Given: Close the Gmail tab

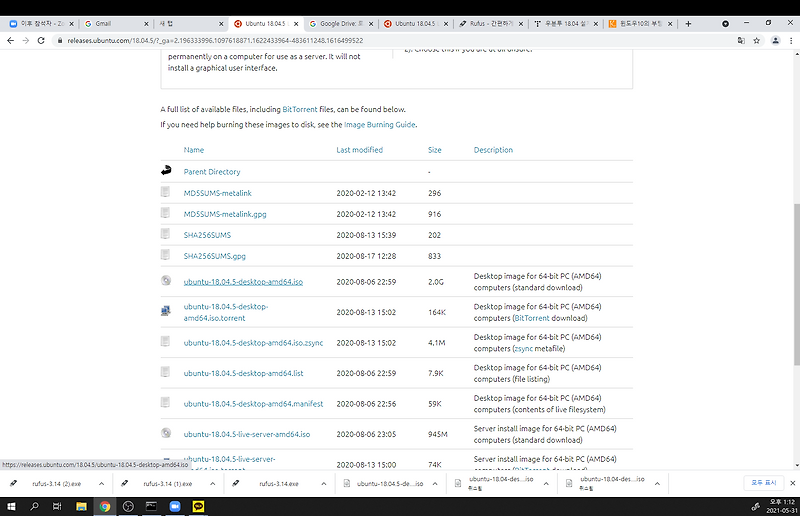Looking at the screenshot, I should (146, 23).
